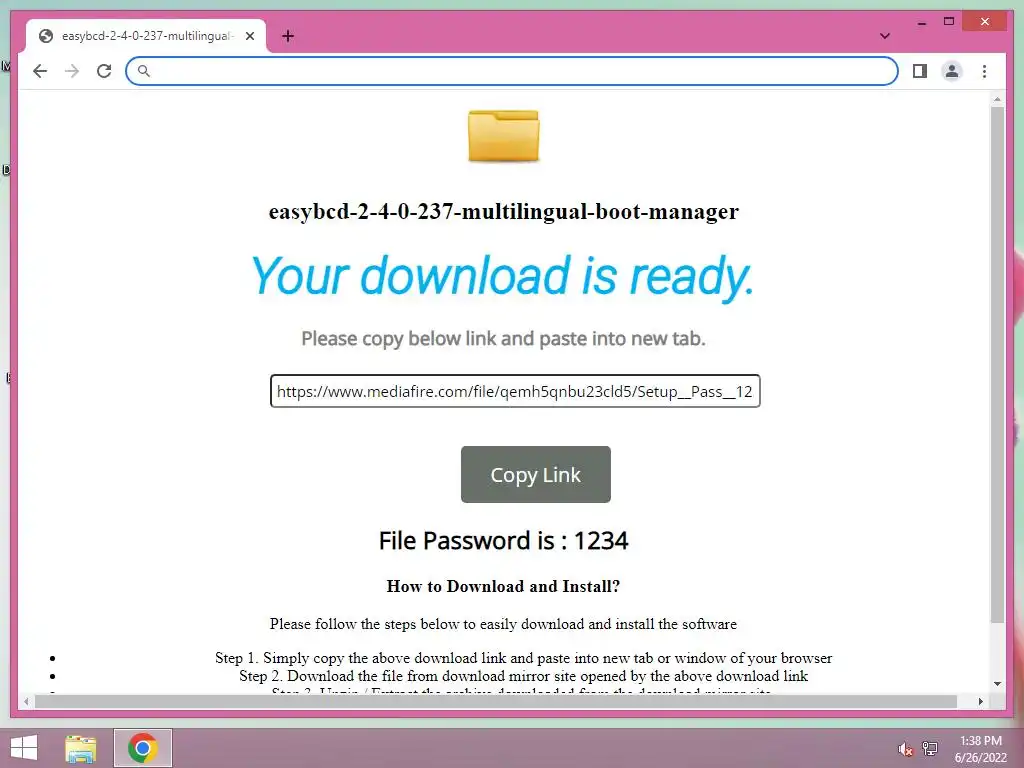Click the 'Step 1. Simply copy' instruction line
This screenshot has height=768, width=1024.
(x=523, y=658)
